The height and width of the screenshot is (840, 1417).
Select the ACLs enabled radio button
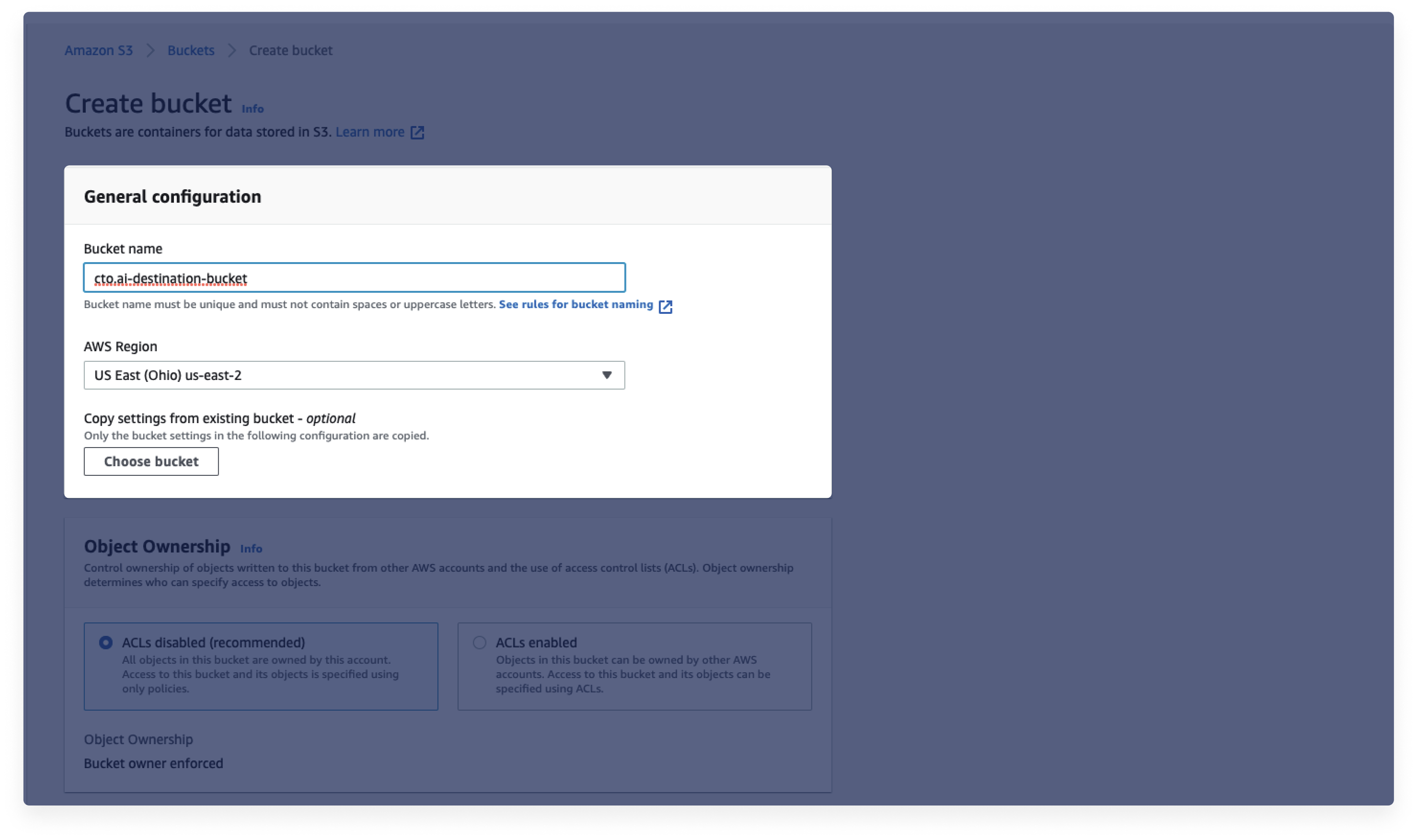479,643
